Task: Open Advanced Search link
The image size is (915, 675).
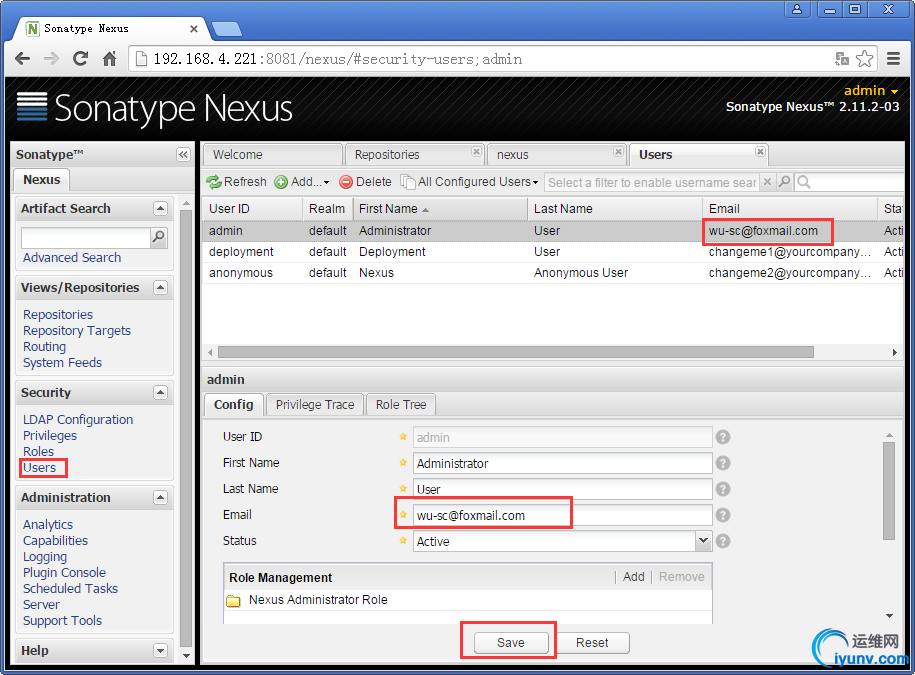Action: click(72, 257)
